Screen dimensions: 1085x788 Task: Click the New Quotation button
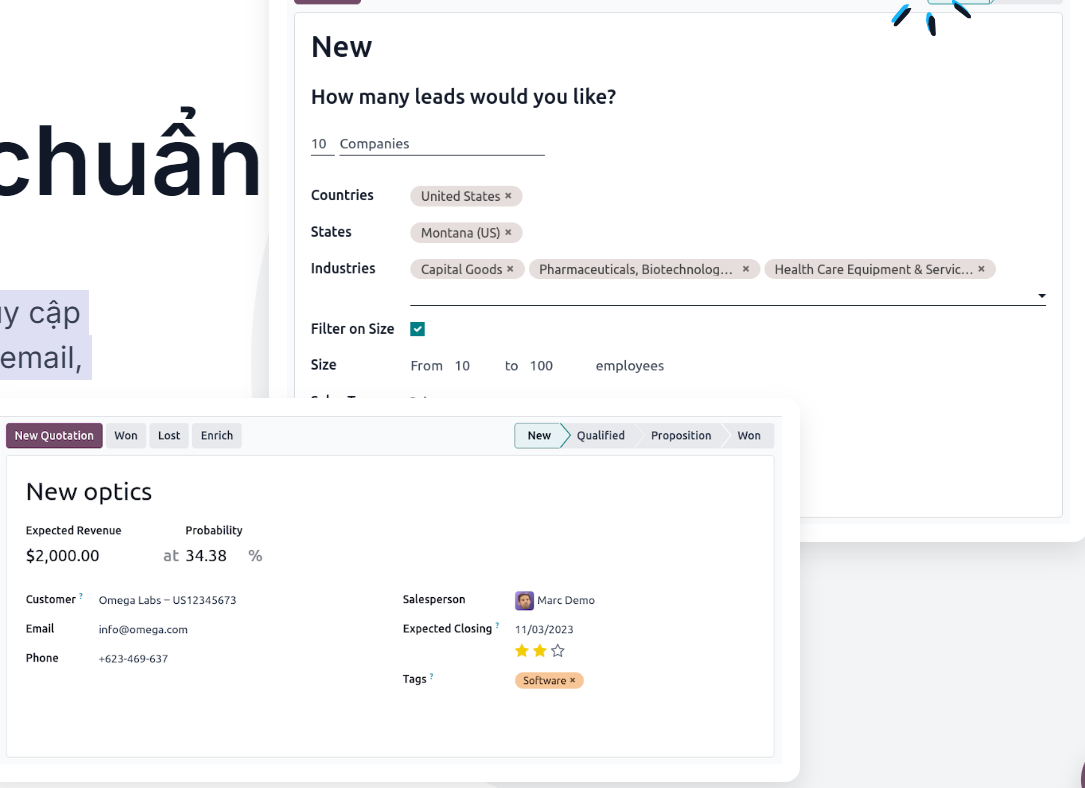[55, 436]
